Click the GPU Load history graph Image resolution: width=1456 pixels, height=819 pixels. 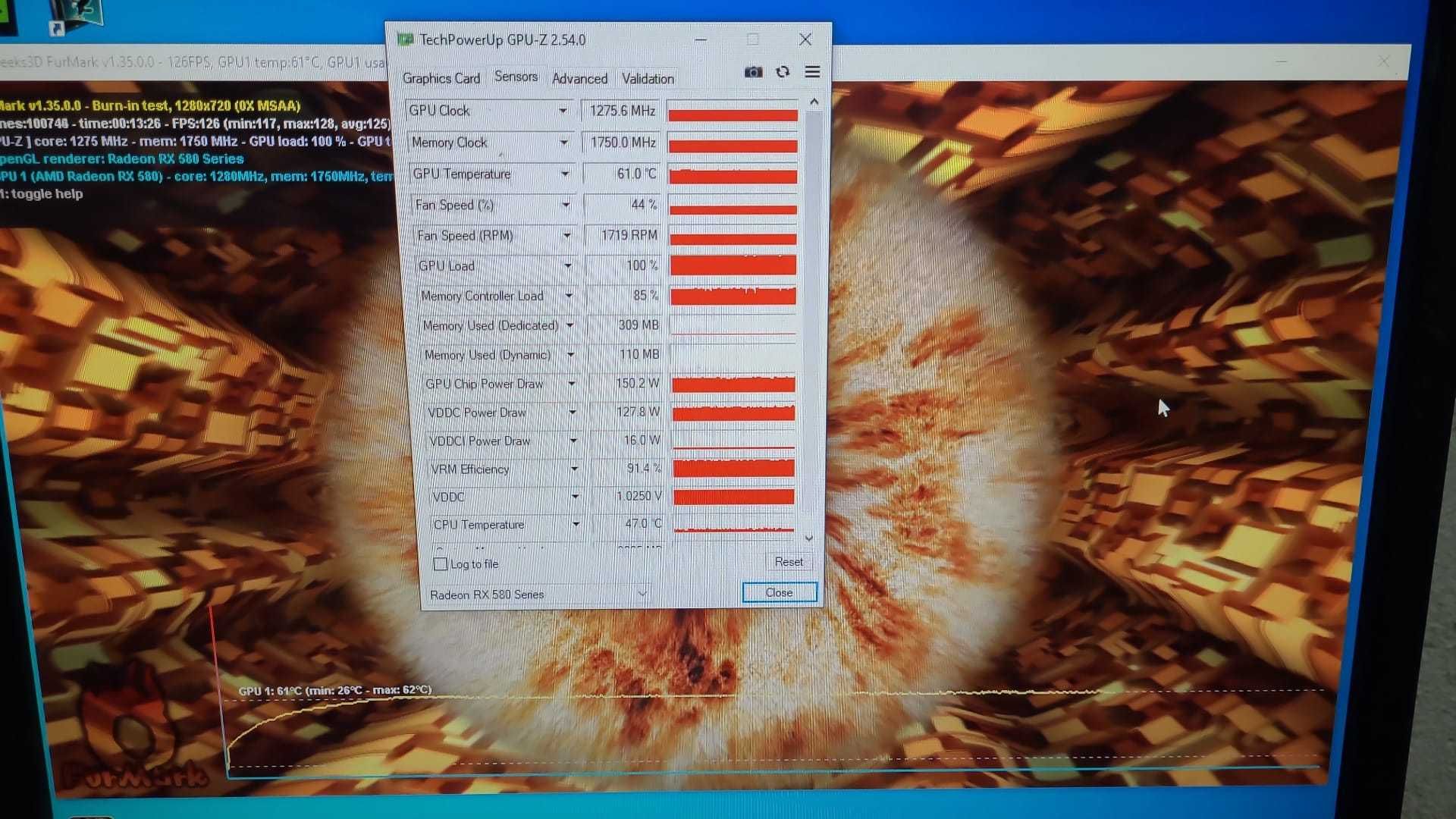coord(733,265)
